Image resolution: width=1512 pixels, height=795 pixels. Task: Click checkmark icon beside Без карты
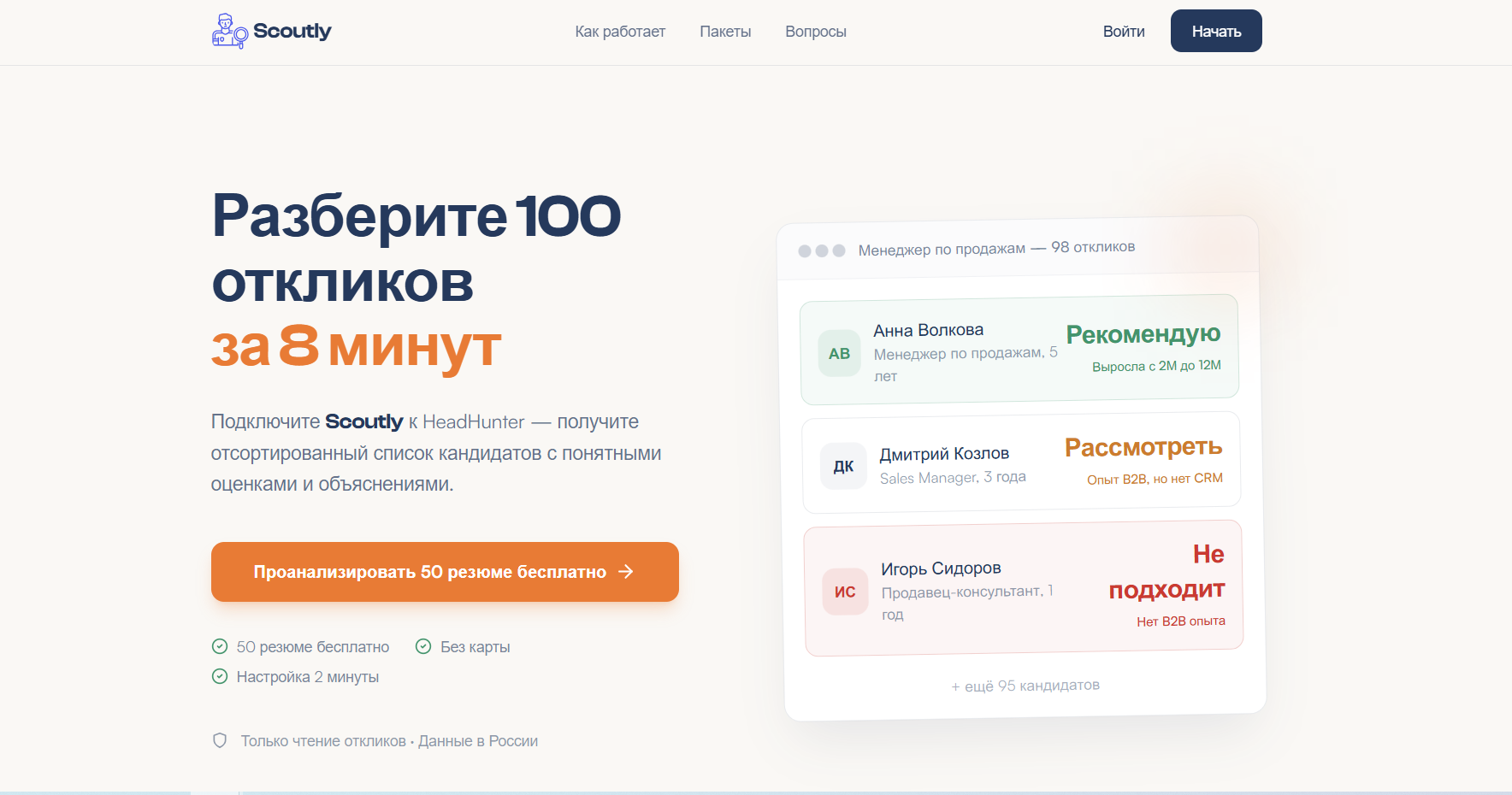coord(423,646)
